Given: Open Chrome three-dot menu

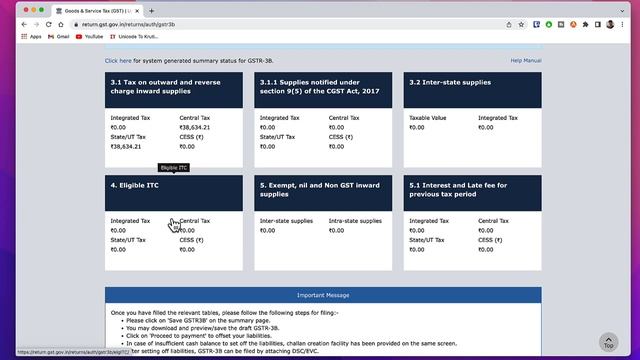Looking at the screenshot, I should (x=622, y=24).
